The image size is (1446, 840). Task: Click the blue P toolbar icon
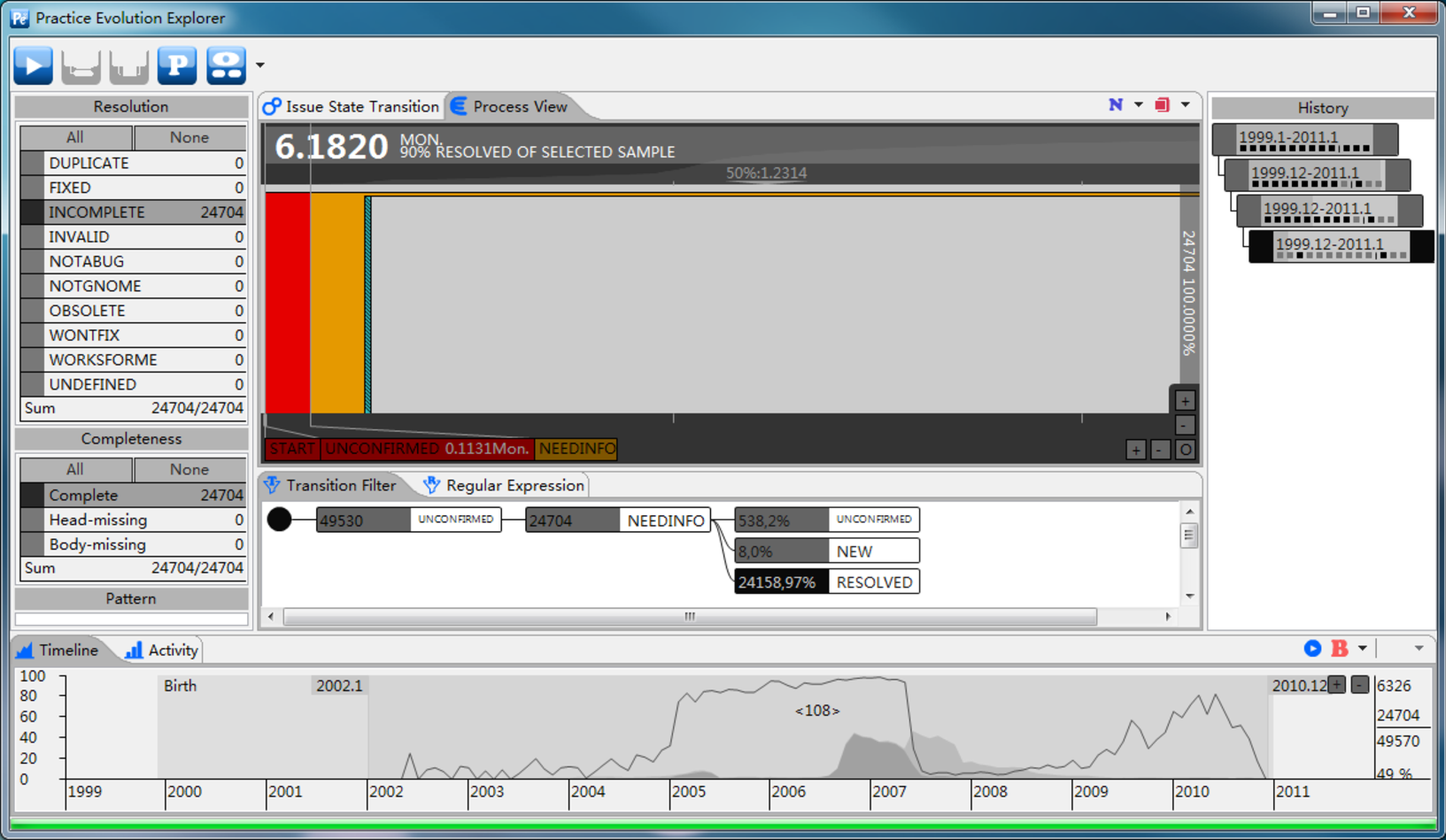click(x=177, y=66)
